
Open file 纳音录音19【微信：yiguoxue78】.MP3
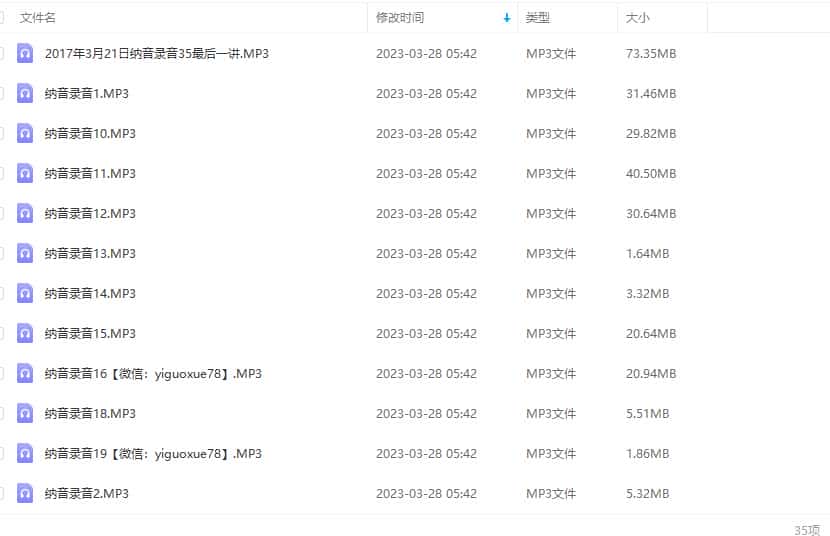pos(153,453)
